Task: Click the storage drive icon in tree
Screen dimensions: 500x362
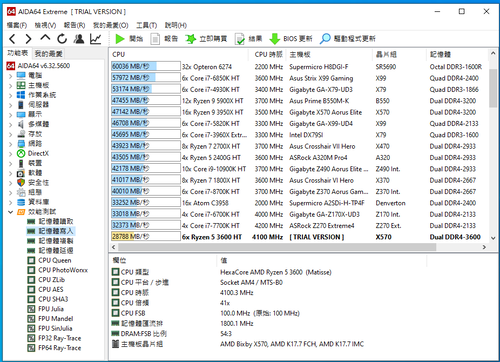Action: 21,134
